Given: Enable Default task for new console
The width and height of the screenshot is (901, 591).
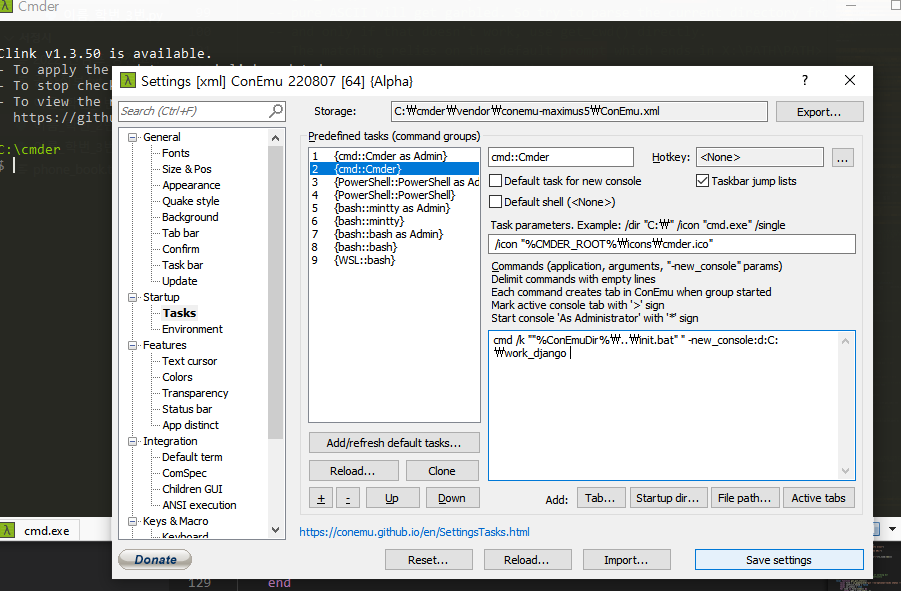Looking at the screenshot, I should (495, 181).
